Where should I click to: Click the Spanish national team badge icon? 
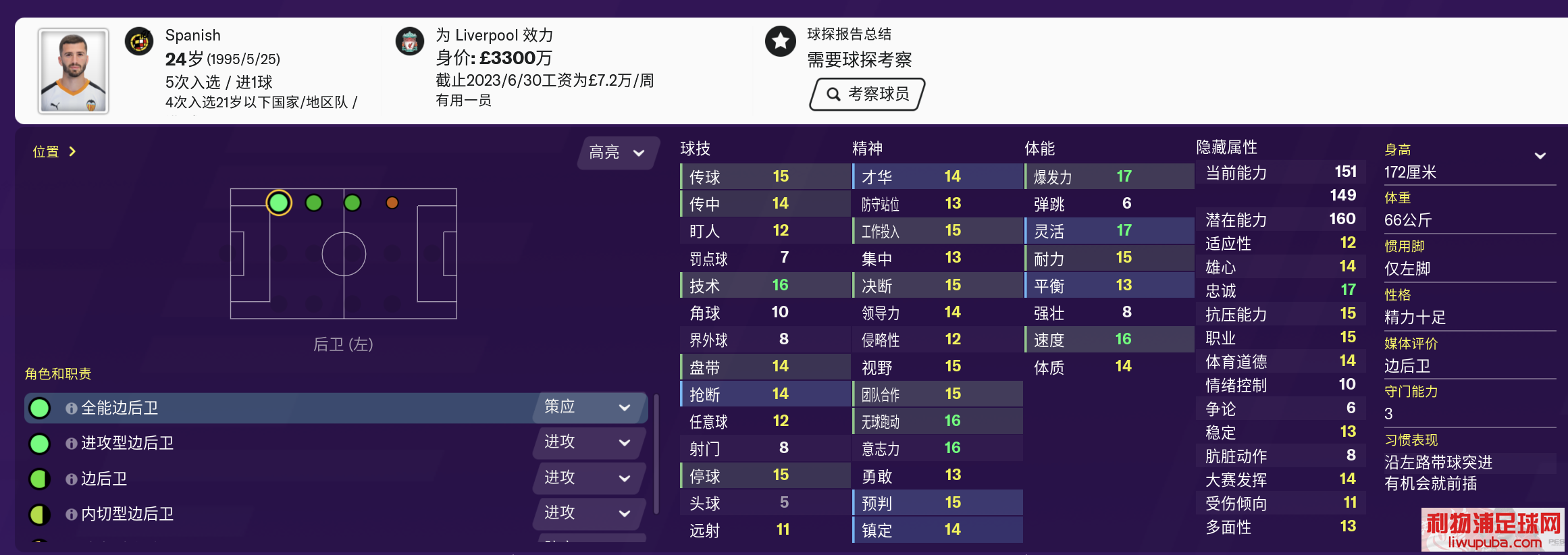click(x=139, y=41)
